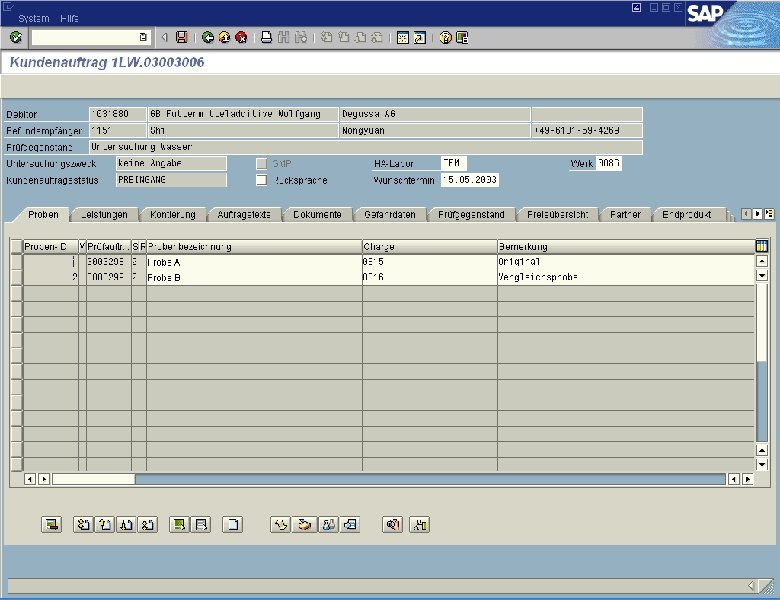
Task: Expand the status bar with bottom-right arrow
Action: (751, 586)
